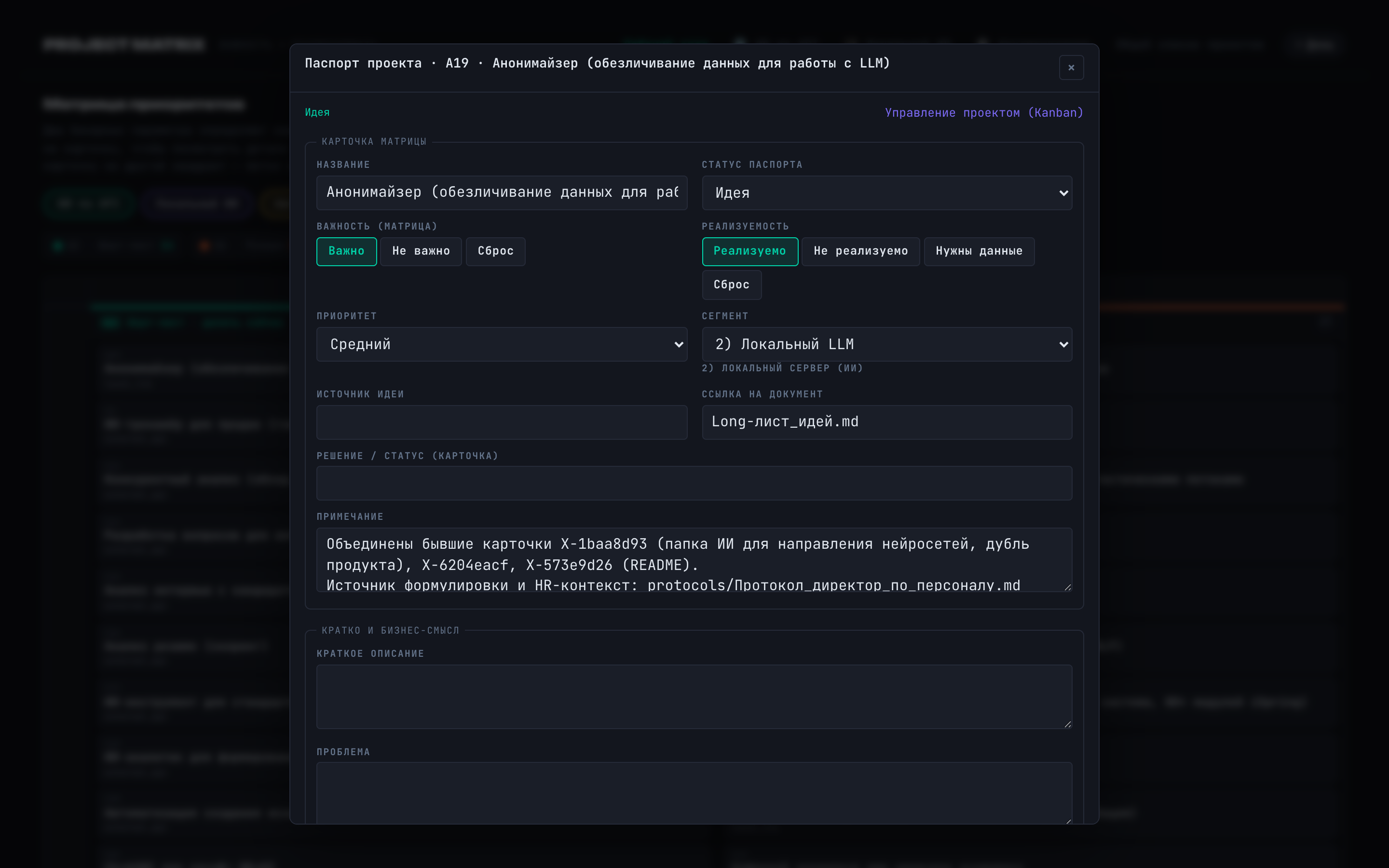Select the Нужны данные option
Screen dimensions: 1389x868
point(979,251)
